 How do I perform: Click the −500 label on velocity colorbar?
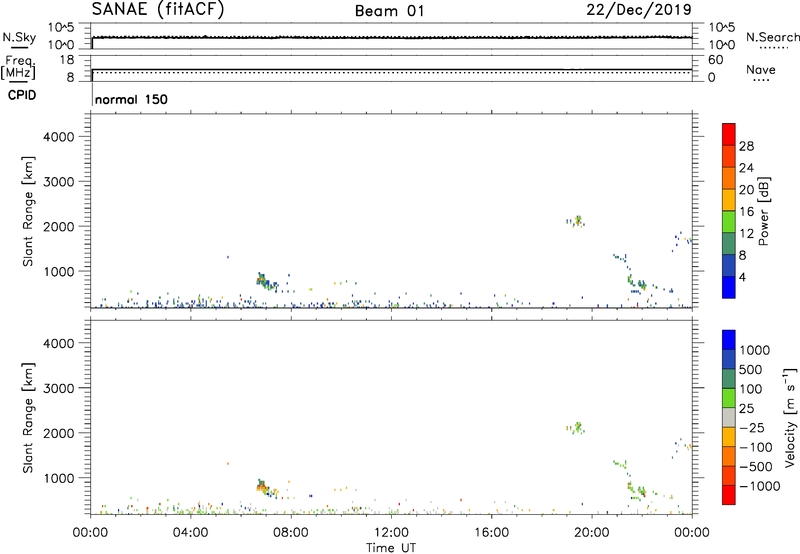[x=756, y=467]
